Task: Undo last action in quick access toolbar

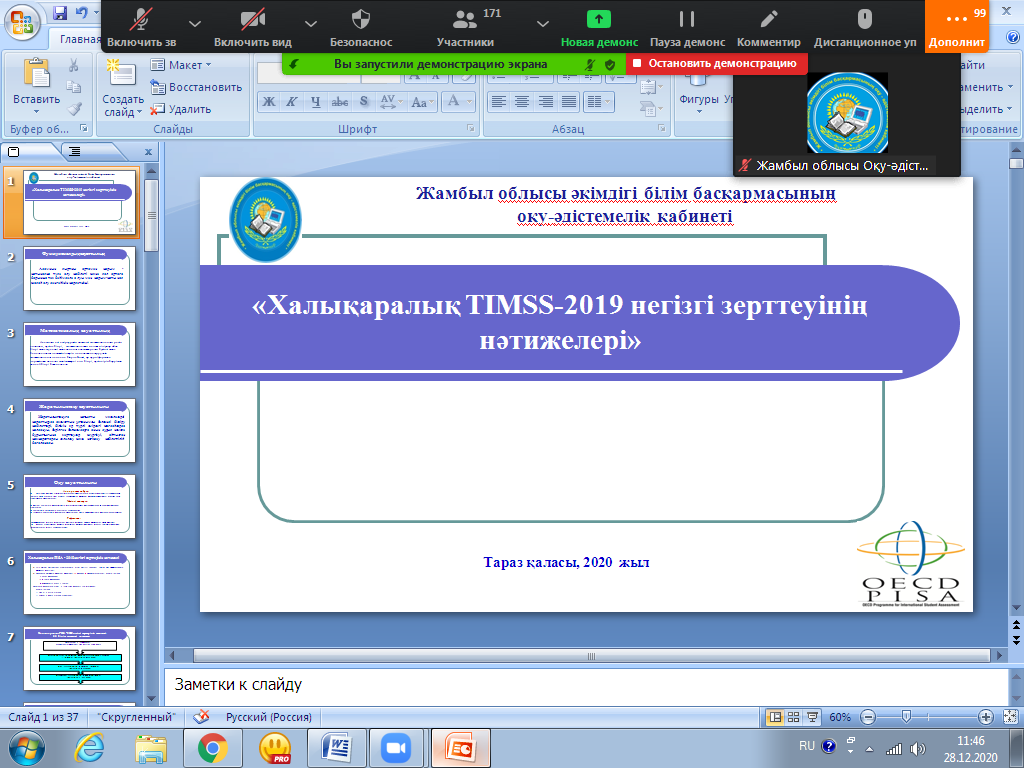Action: pyautogui.click(x=82, y=12)
